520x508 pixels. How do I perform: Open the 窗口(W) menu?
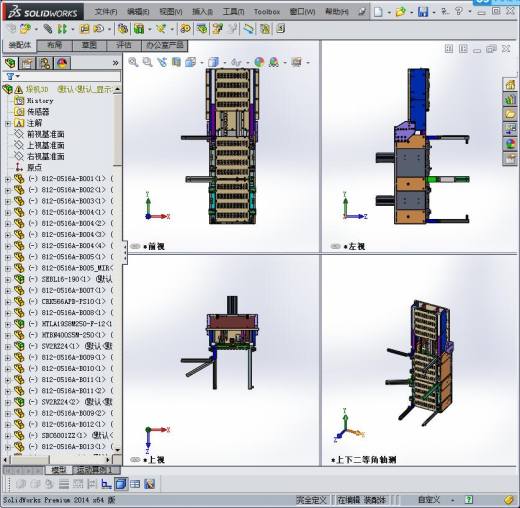click(x=302, y=12)
